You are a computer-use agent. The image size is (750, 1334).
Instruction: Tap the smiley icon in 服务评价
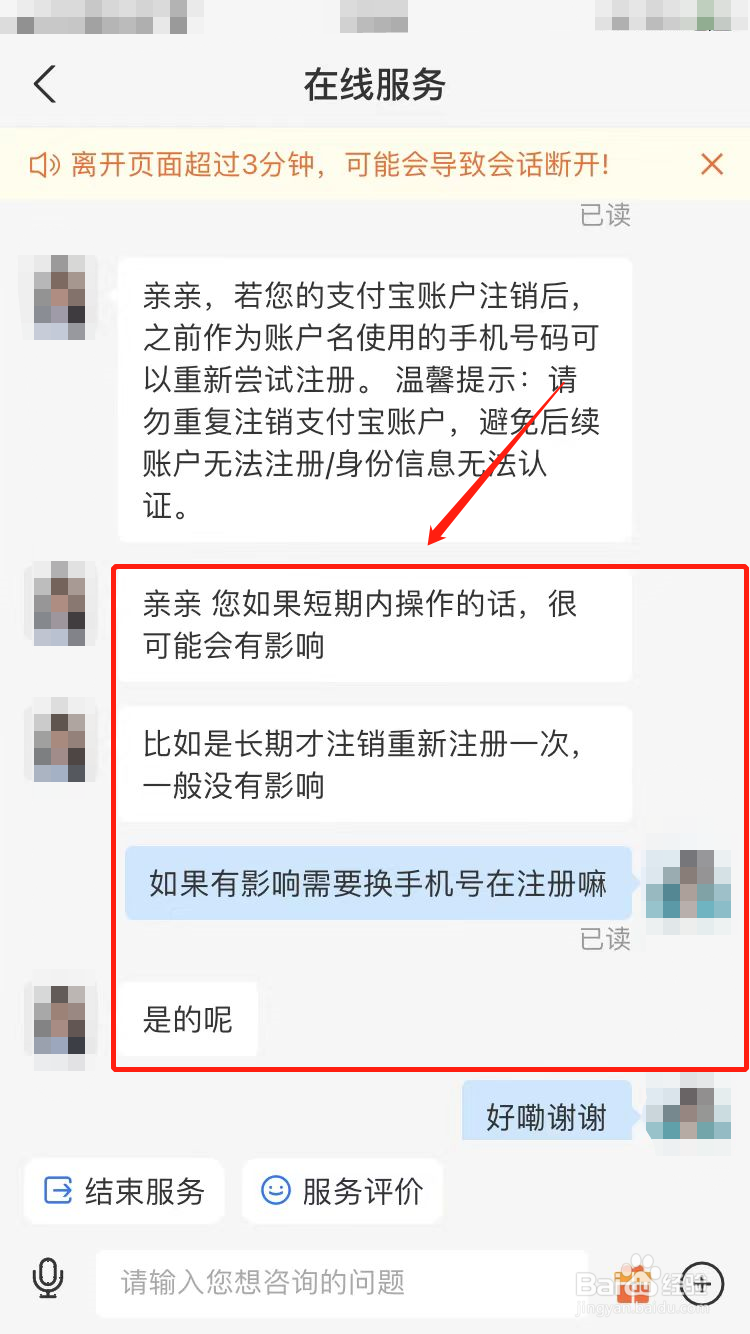[x=275, y=1190]
